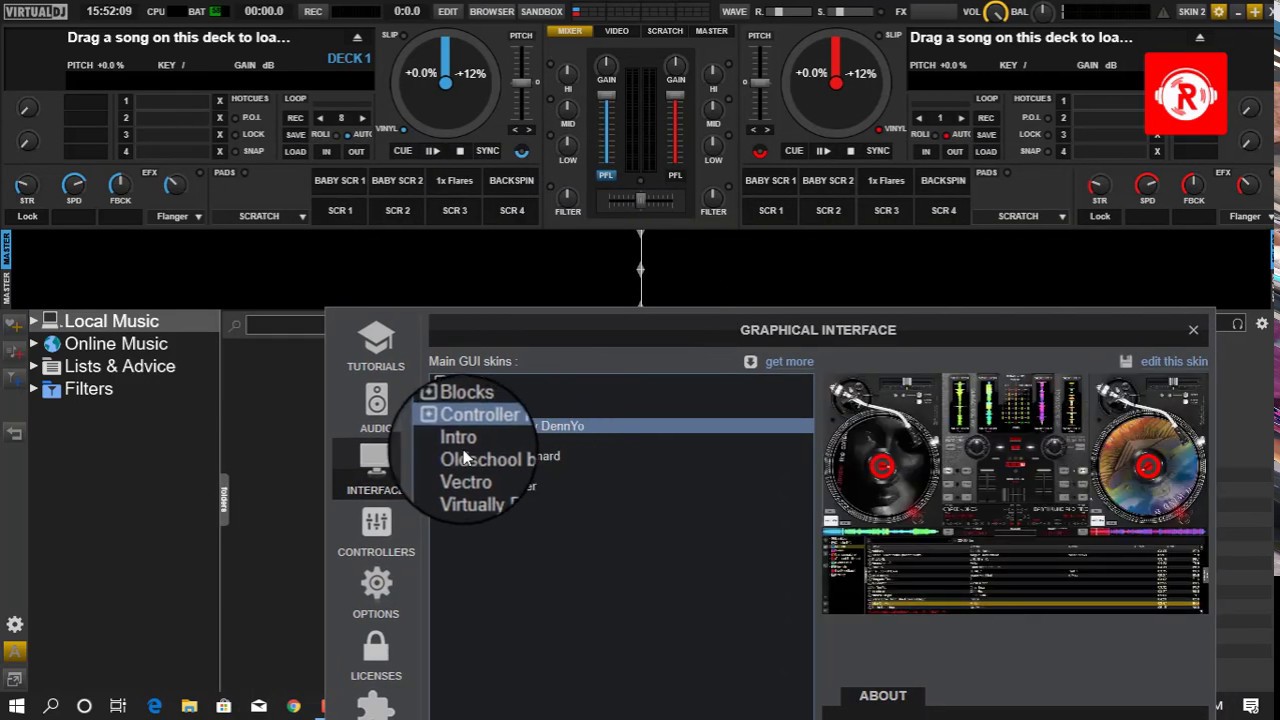Click the back arrow icon in browser sidebar

pyautogui.click(x=14, y=433)
